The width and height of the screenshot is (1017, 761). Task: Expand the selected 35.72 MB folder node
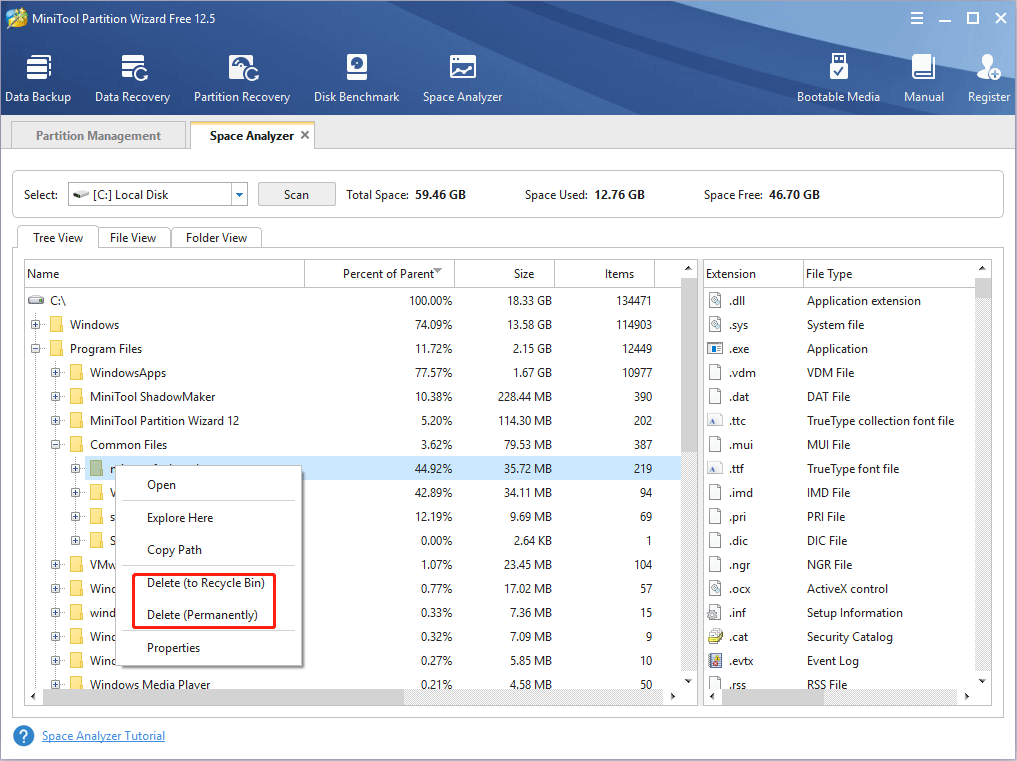click(x=76, y=468)
